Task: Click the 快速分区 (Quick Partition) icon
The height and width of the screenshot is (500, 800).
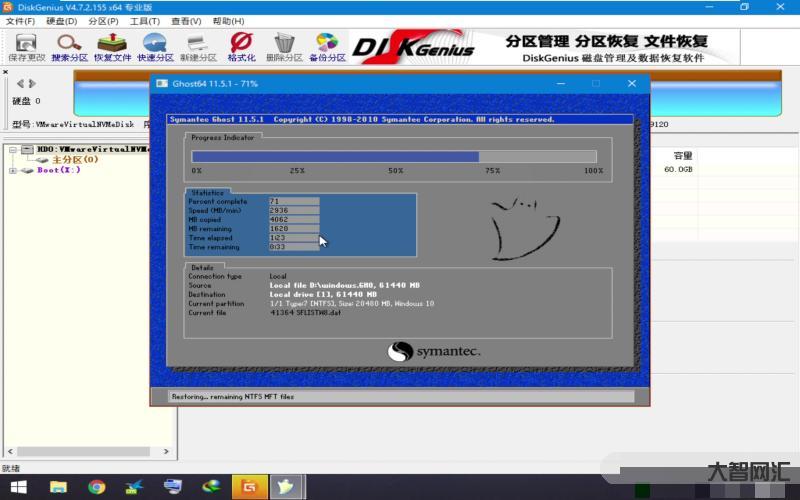Action: tap(155, 46)
